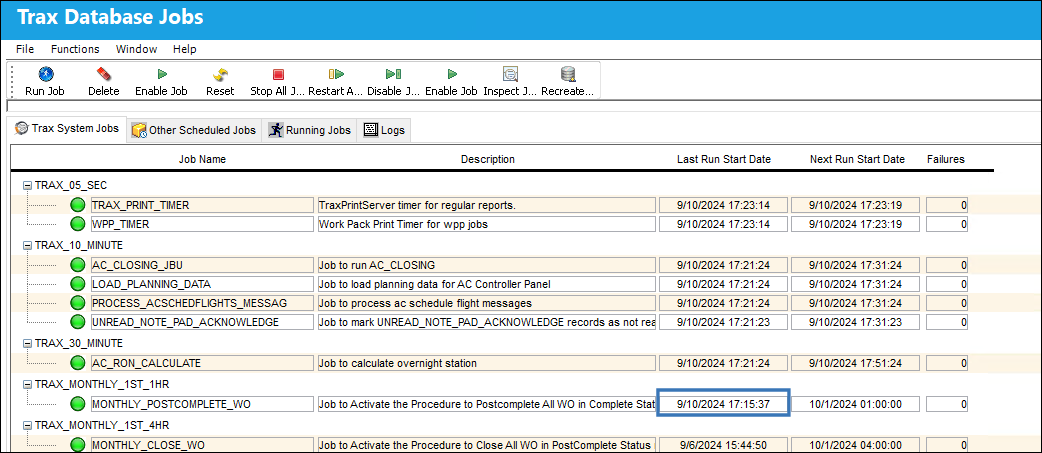Viewport: 1042px width, 453px height.
Task: Click last run date 9/10/2024 17:15:37
Action: 723,404
